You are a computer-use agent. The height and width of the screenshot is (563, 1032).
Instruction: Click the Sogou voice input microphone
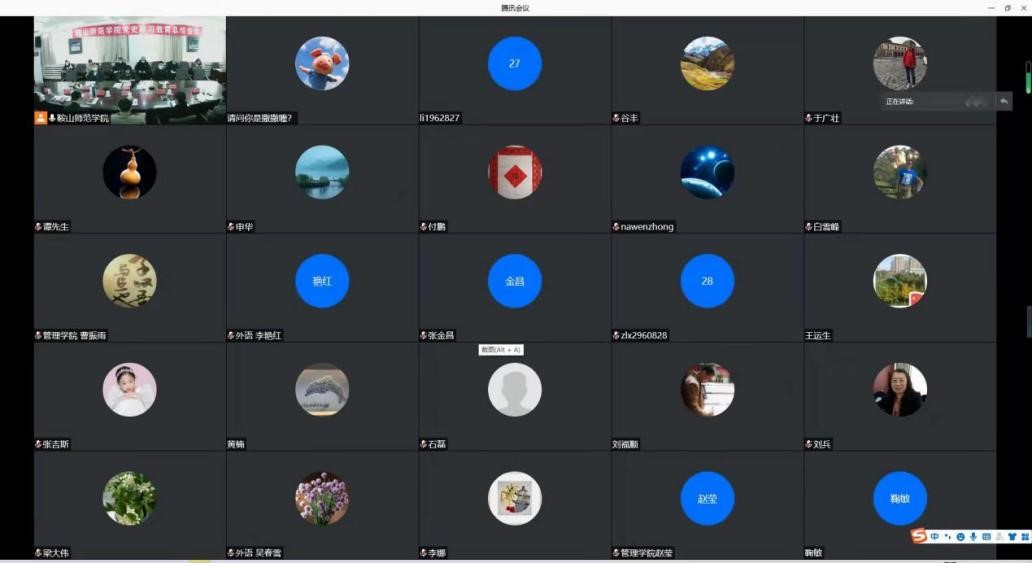pyautogui.click(x=973, y=537)
